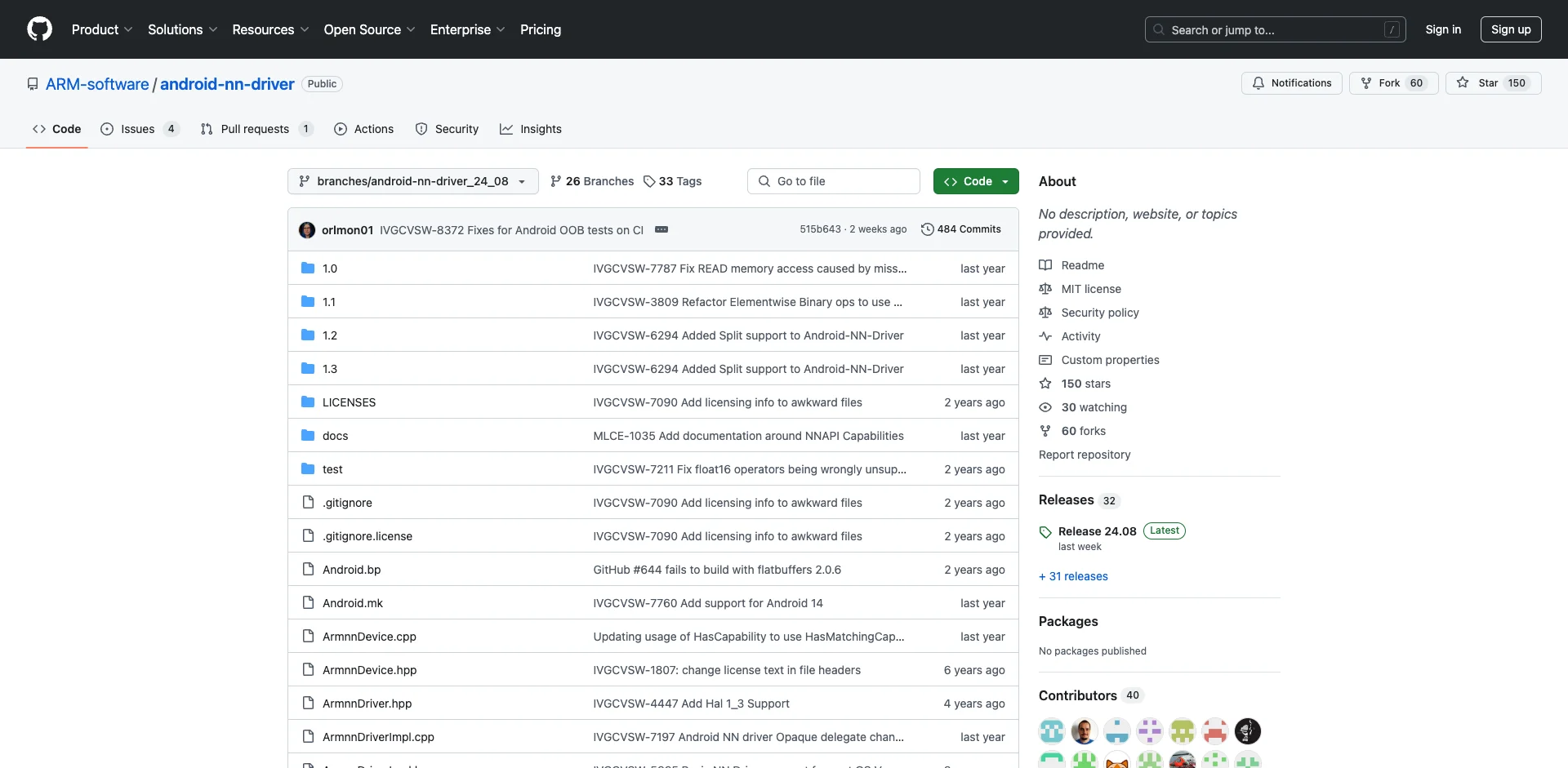Click the Sign in link
Screen dimensions: 1568x768
(x=1443, y=29)
